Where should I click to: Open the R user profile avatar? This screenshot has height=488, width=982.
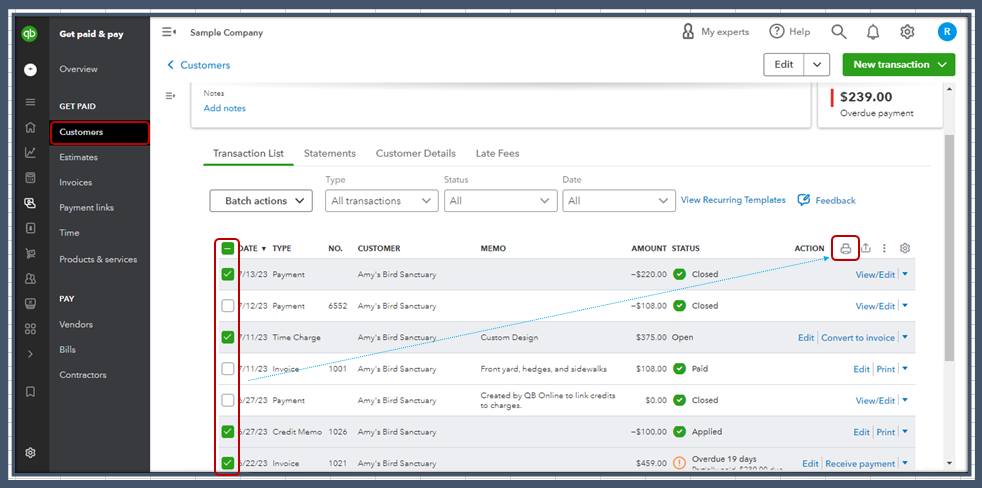947,32
